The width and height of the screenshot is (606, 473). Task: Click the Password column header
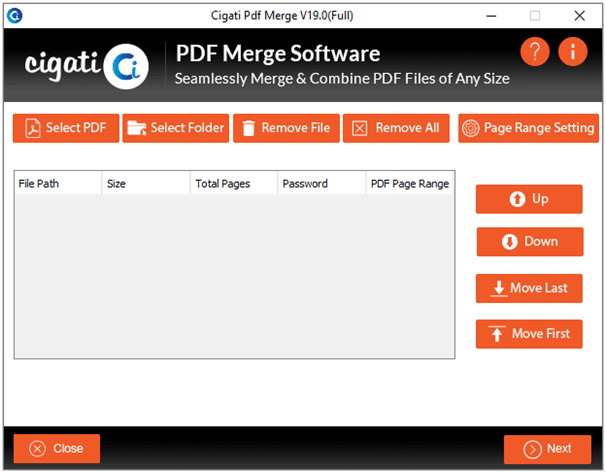(x=322, y=184)
